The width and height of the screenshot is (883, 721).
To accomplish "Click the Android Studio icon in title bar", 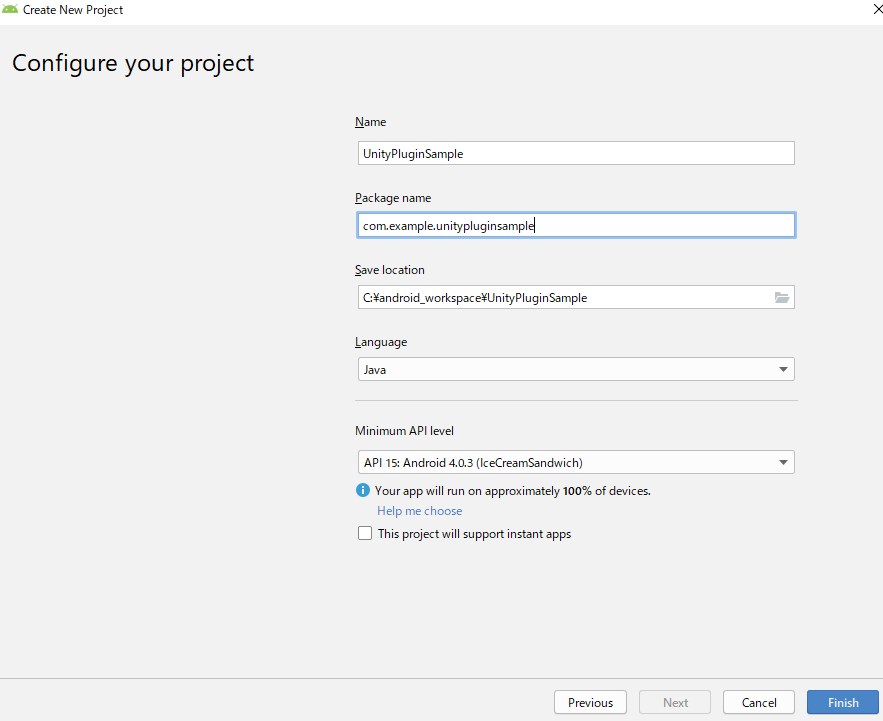I will click(10, 9).
